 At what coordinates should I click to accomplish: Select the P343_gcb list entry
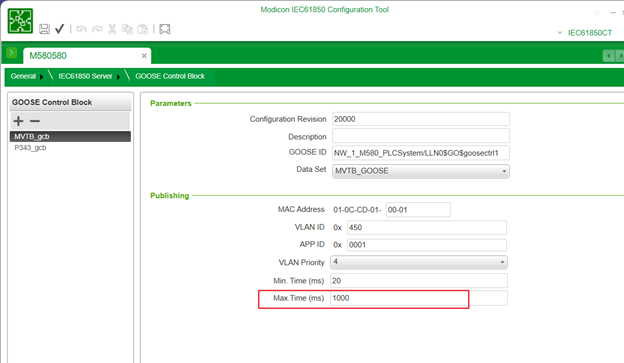(x=70, y=148)
